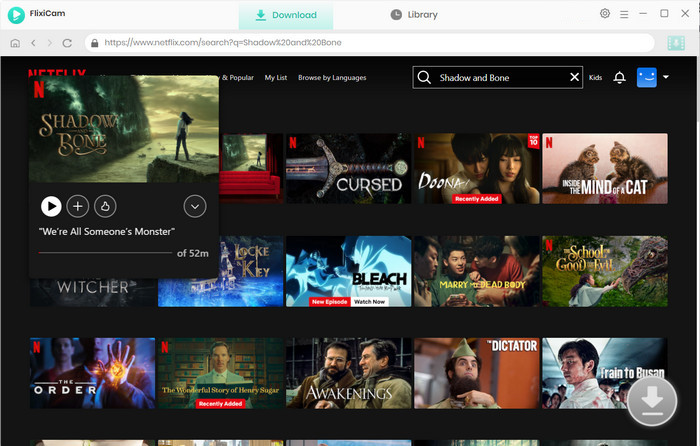
Task: Clear the search with X icon
Action: click(x=575, y=77)
